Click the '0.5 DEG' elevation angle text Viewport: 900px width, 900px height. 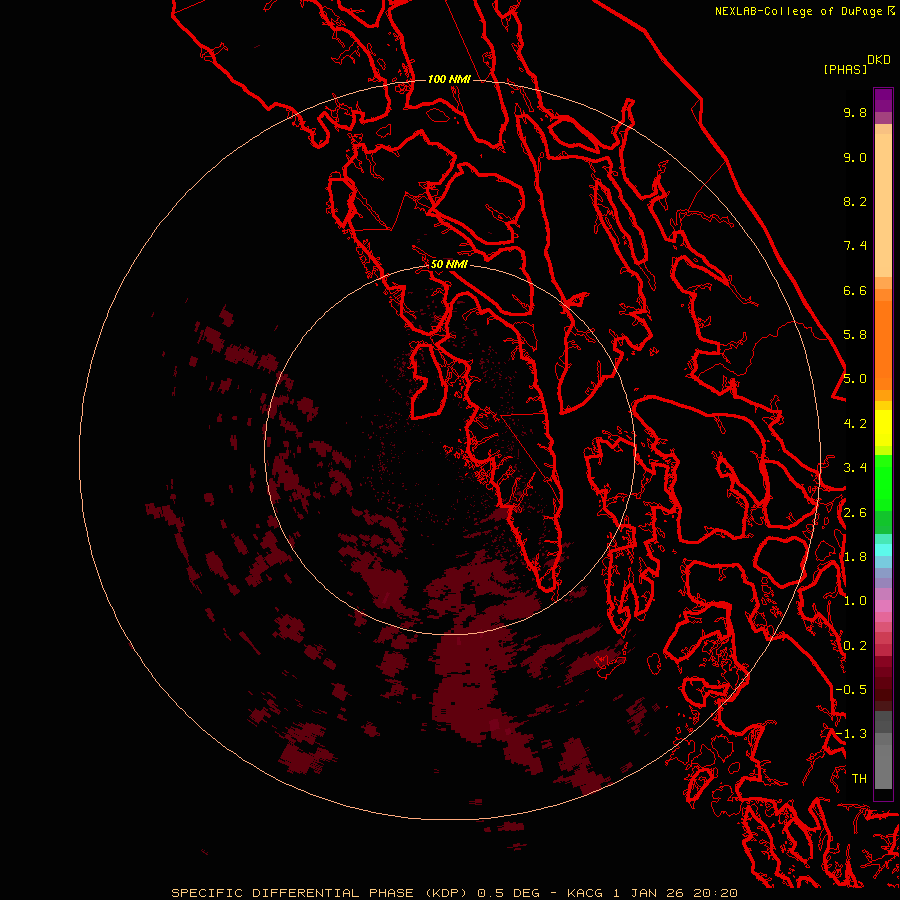tap(509, 893)
